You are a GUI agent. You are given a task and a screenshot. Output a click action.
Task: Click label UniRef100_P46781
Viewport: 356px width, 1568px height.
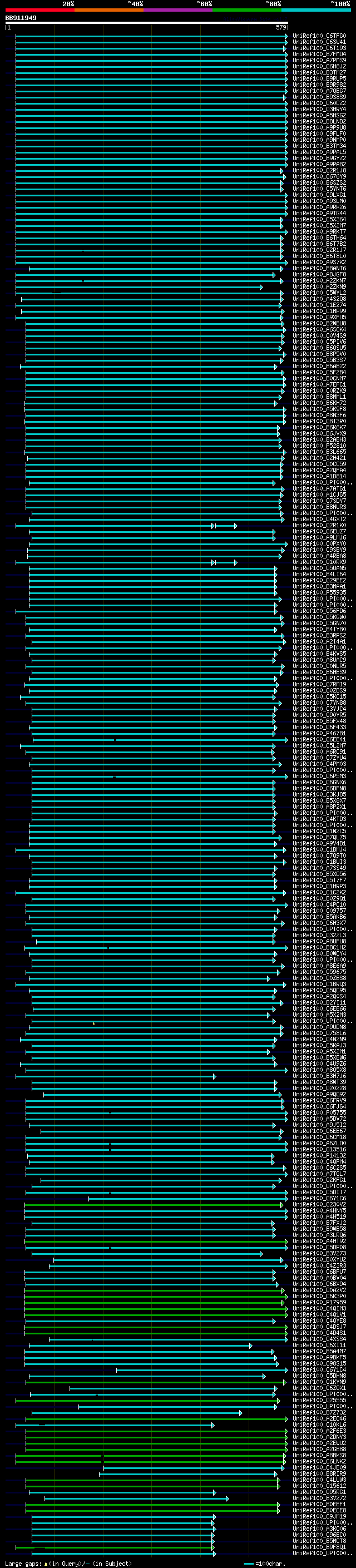pos(319,734)
